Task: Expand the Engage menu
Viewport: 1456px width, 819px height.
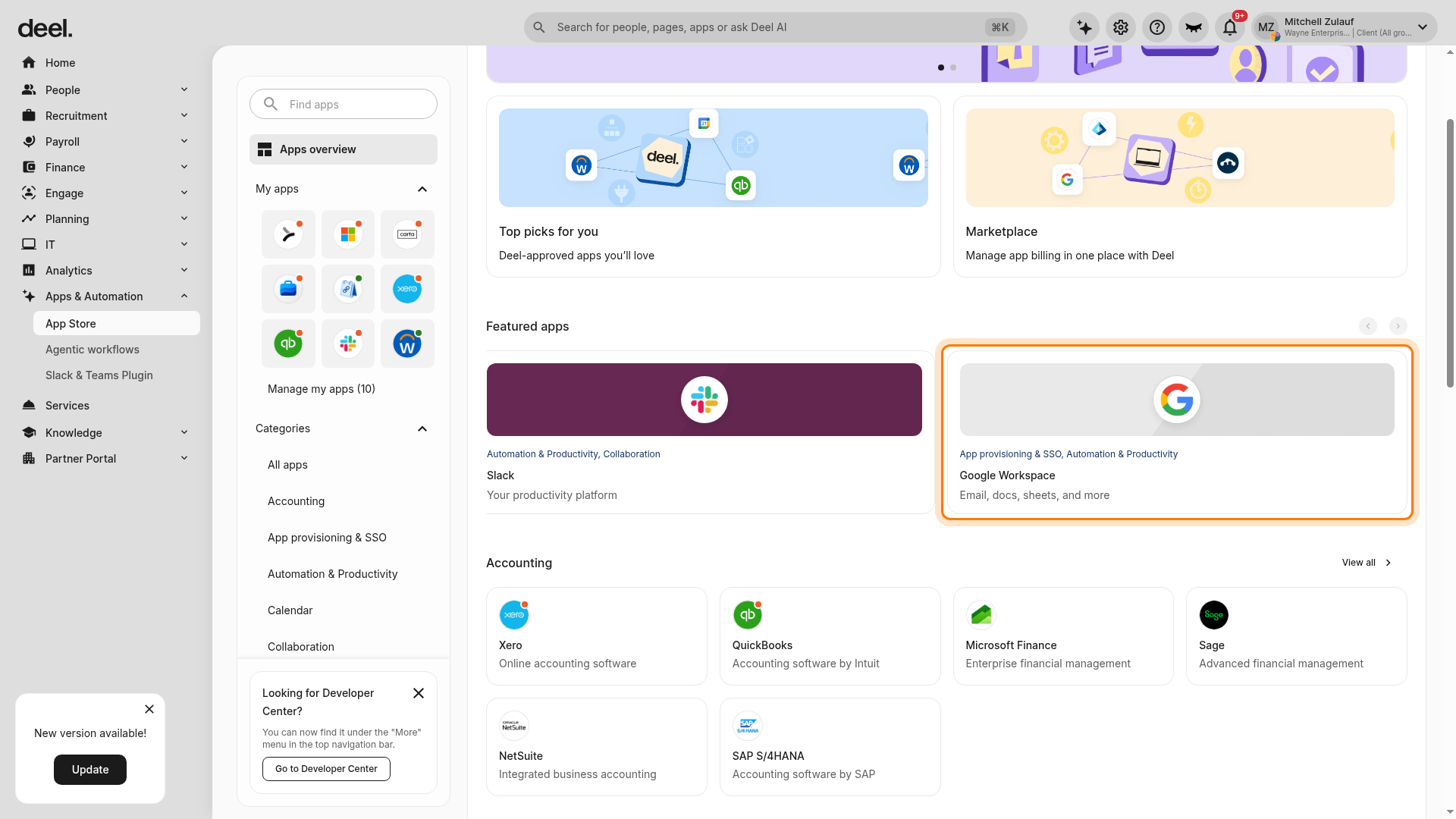Action: 106,193
